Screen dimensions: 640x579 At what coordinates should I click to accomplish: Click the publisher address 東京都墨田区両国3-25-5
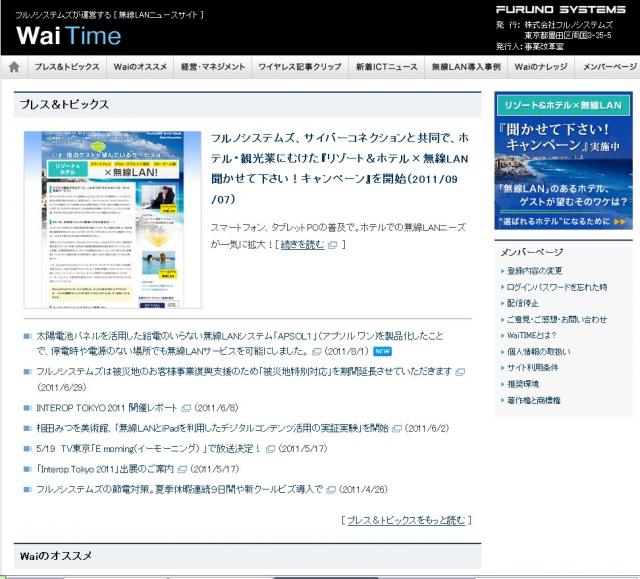coord(568,35)
